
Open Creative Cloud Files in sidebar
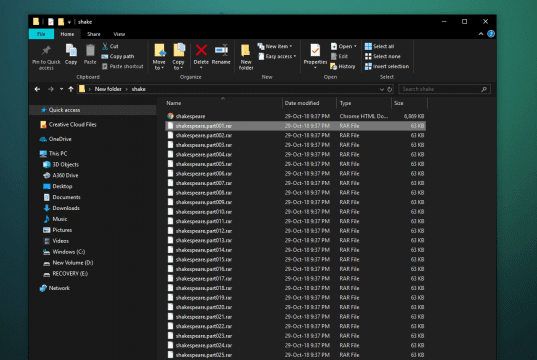click(68, 124)
